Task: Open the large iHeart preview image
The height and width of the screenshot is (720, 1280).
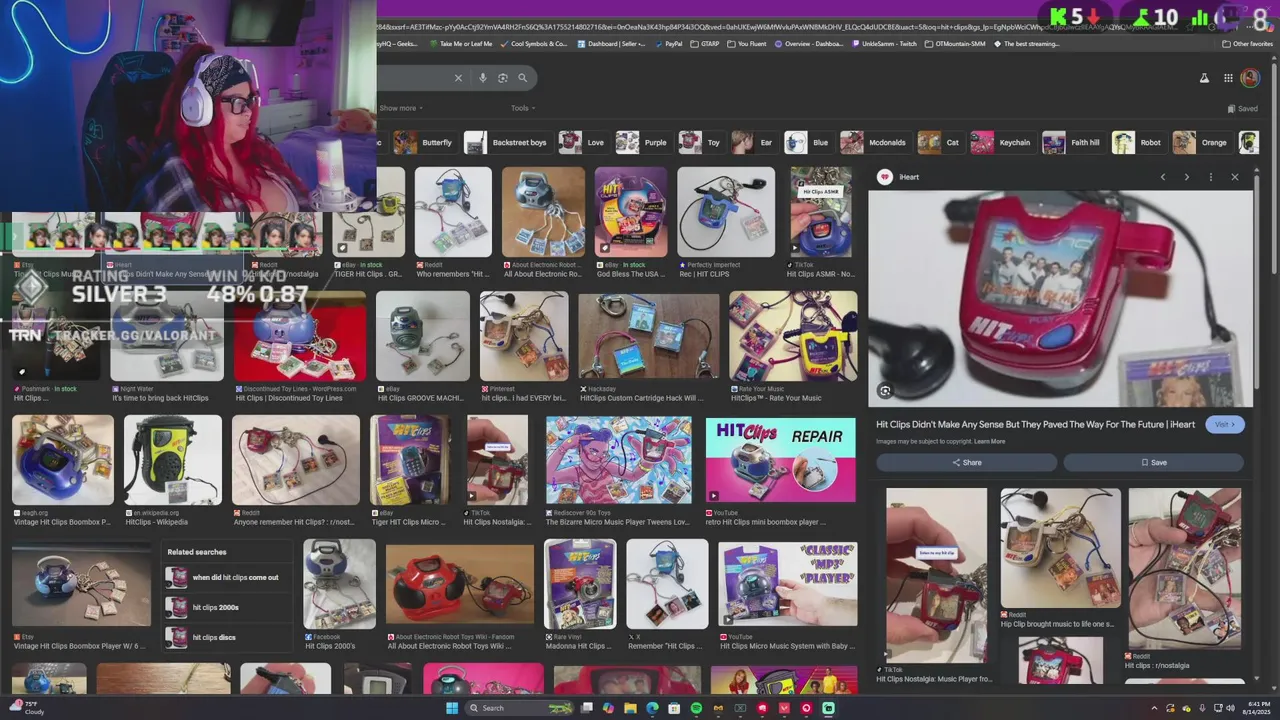Action: 1060,298
